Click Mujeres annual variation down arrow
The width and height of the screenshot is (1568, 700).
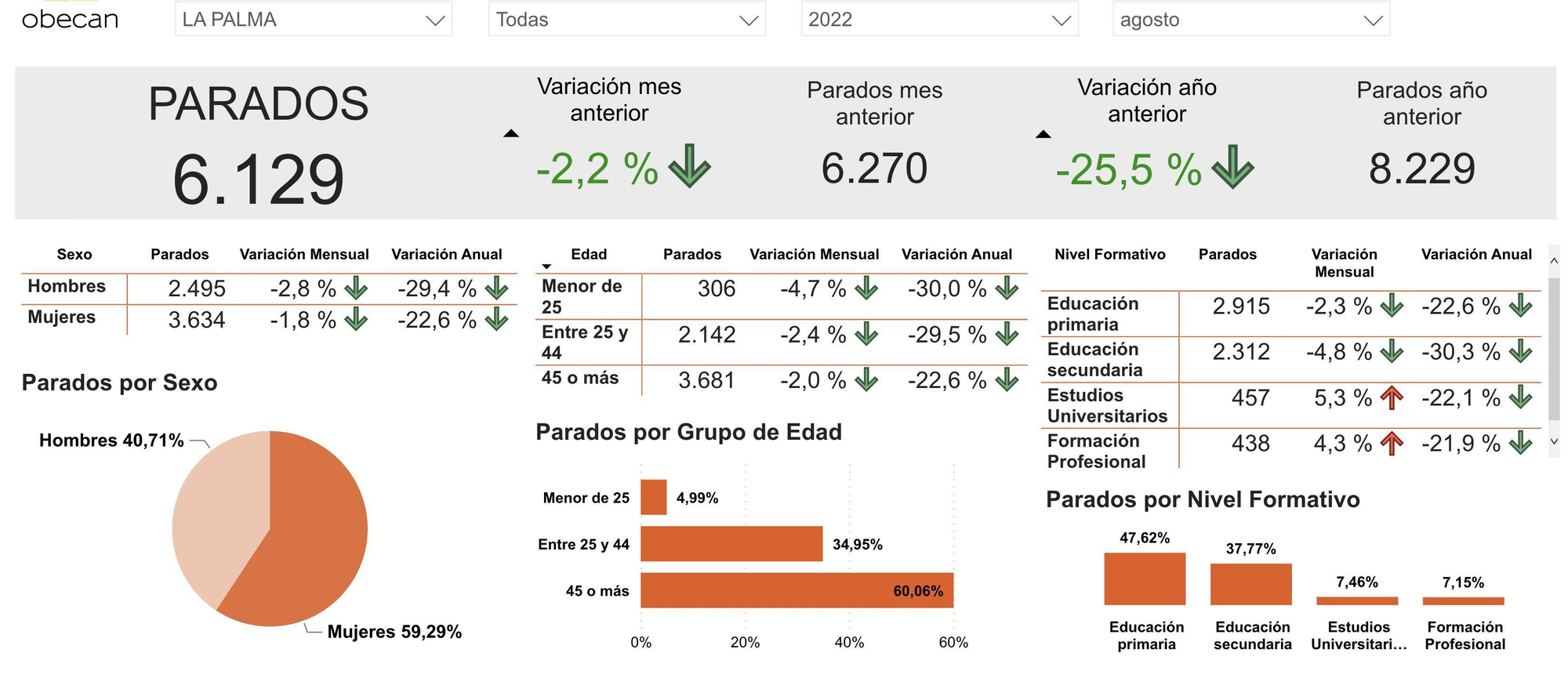pyautogui.click(x=496, y=320)
